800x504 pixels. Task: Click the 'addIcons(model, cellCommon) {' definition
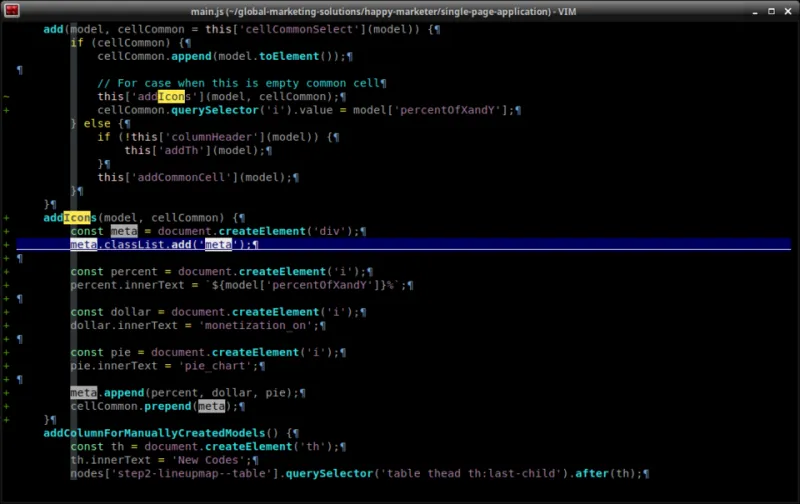pos(144,218)
